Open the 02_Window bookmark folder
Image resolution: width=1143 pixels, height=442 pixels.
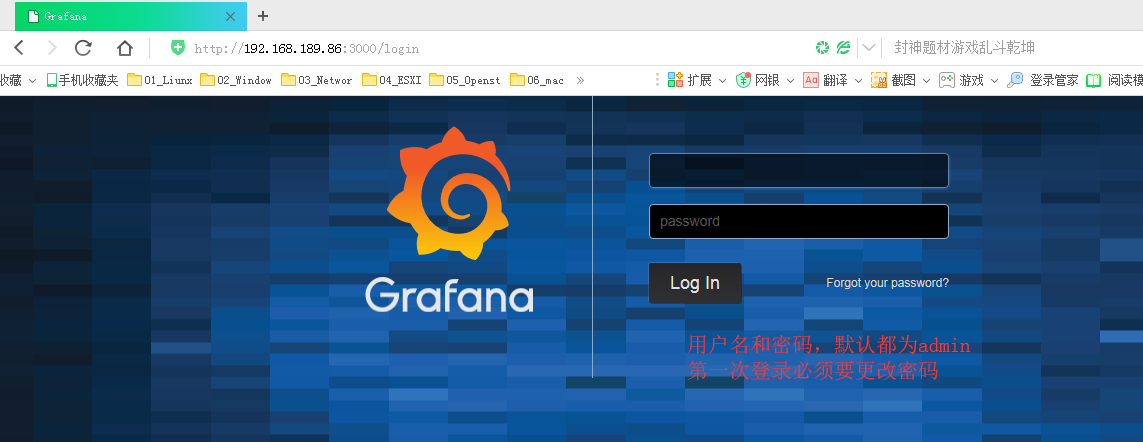coord(236,80)
